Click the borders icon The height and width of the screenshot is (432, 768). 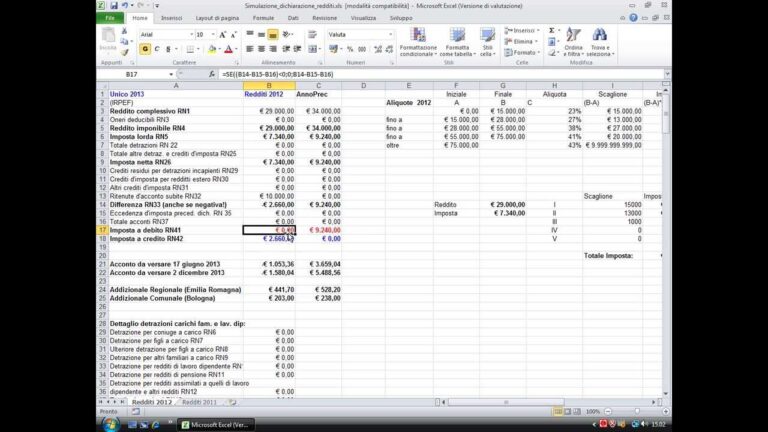click(x=190, y=49)
